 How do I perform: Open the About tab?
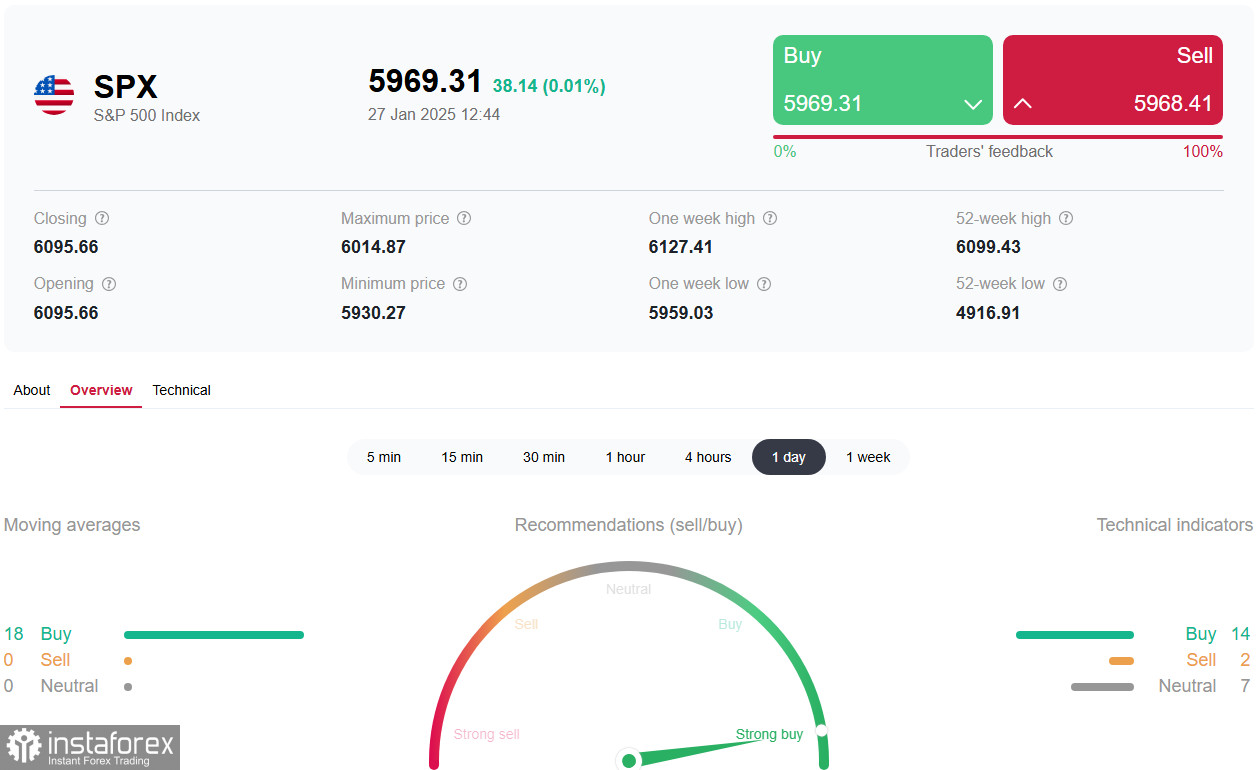32,390
